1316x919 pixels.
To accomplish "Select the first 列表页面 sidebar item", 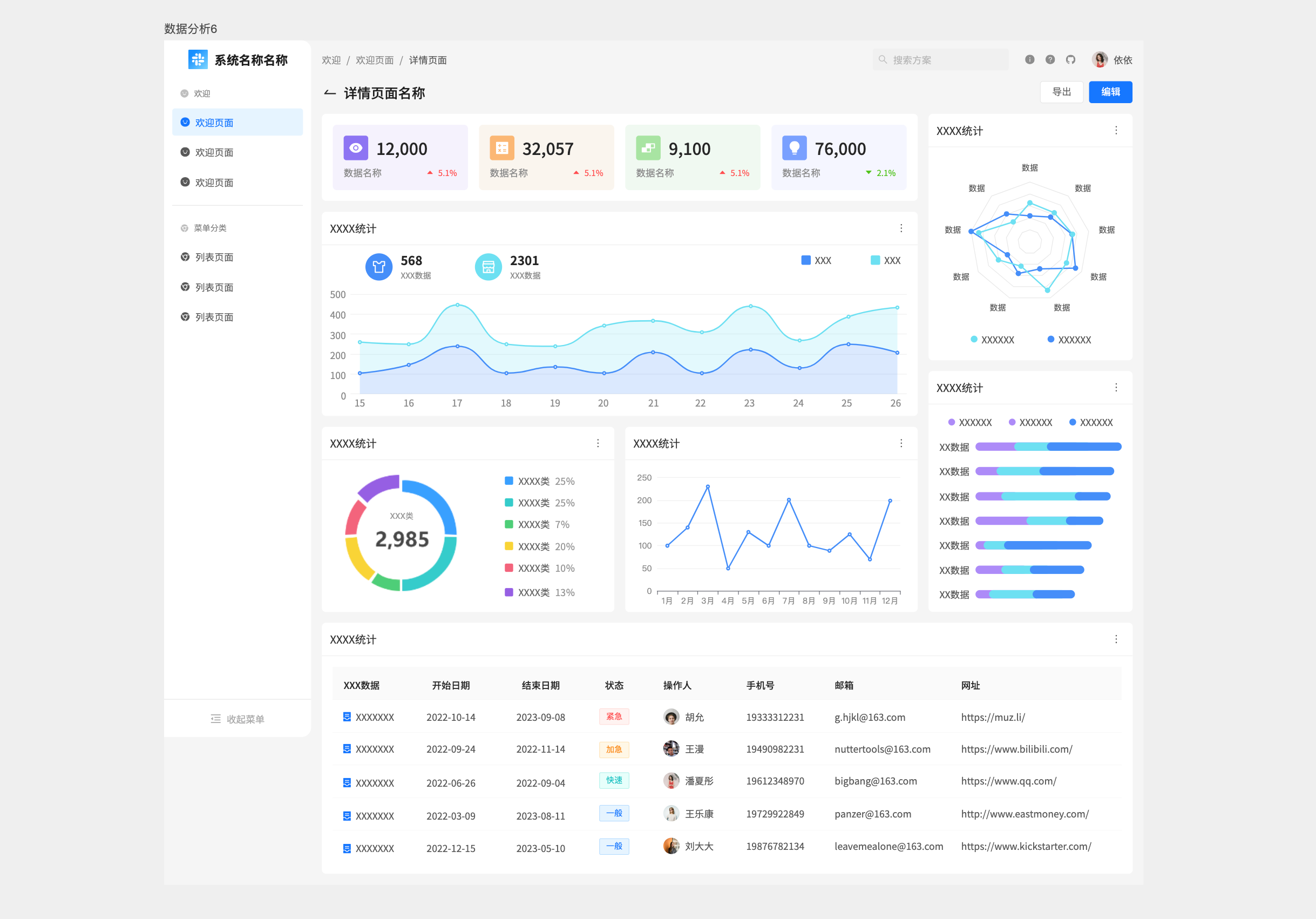I will [x=214, y=258].
